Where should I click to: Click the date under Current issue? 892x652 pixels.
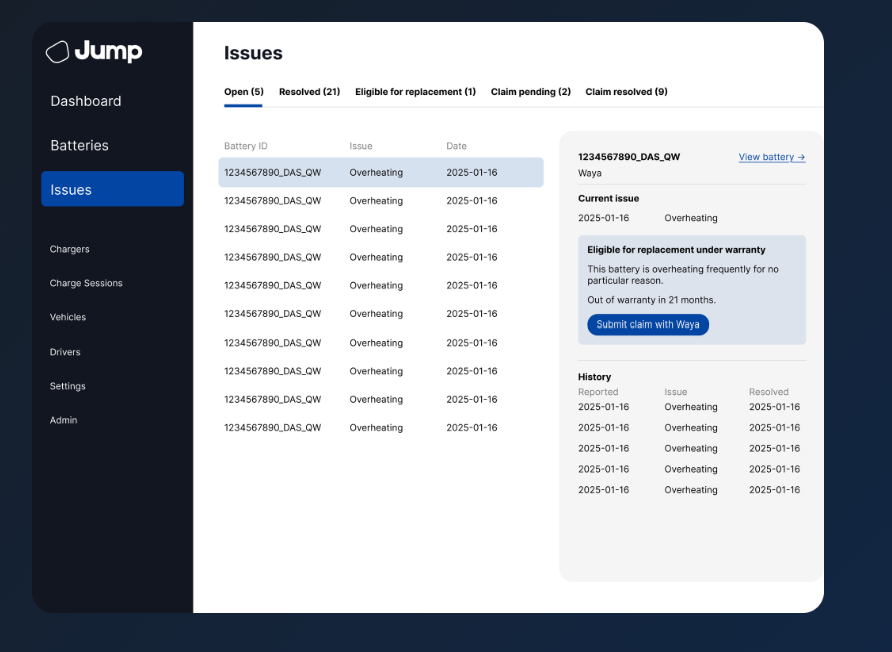tap(604, 218)
